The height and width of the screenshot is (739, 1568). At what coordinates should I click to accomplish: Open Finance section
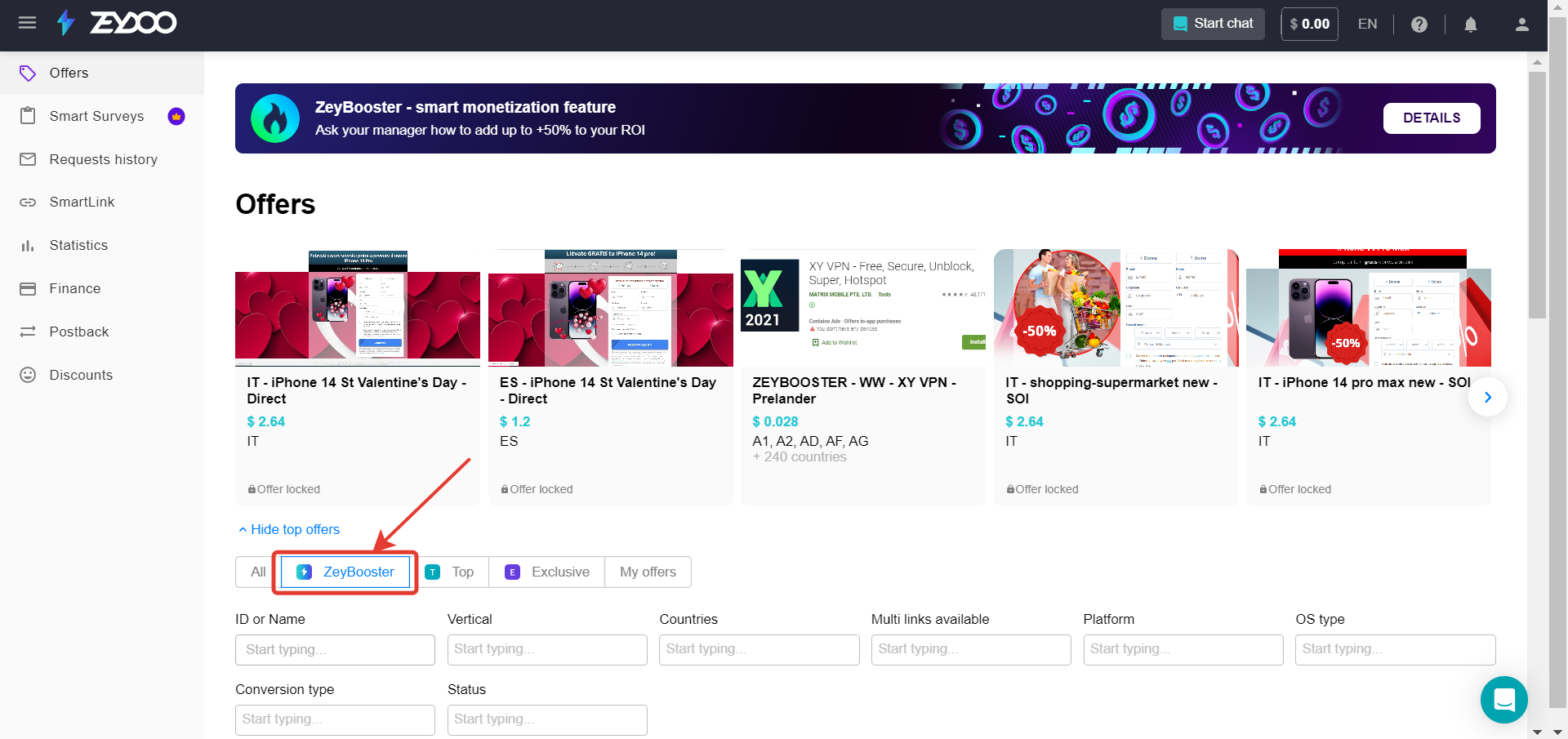102,289
